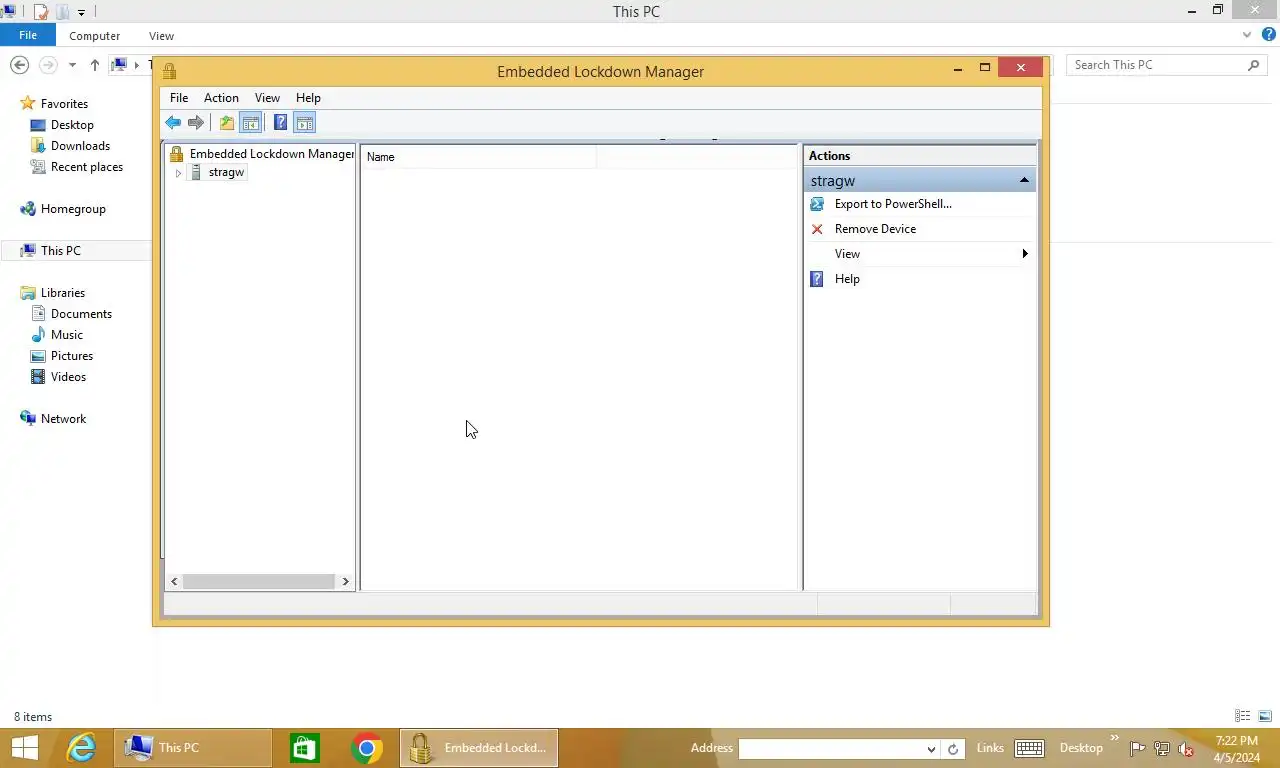Click Help in the Actions pane
Image resolution: width=1280 pixels, height=768 pixels.
click(847, 279)
